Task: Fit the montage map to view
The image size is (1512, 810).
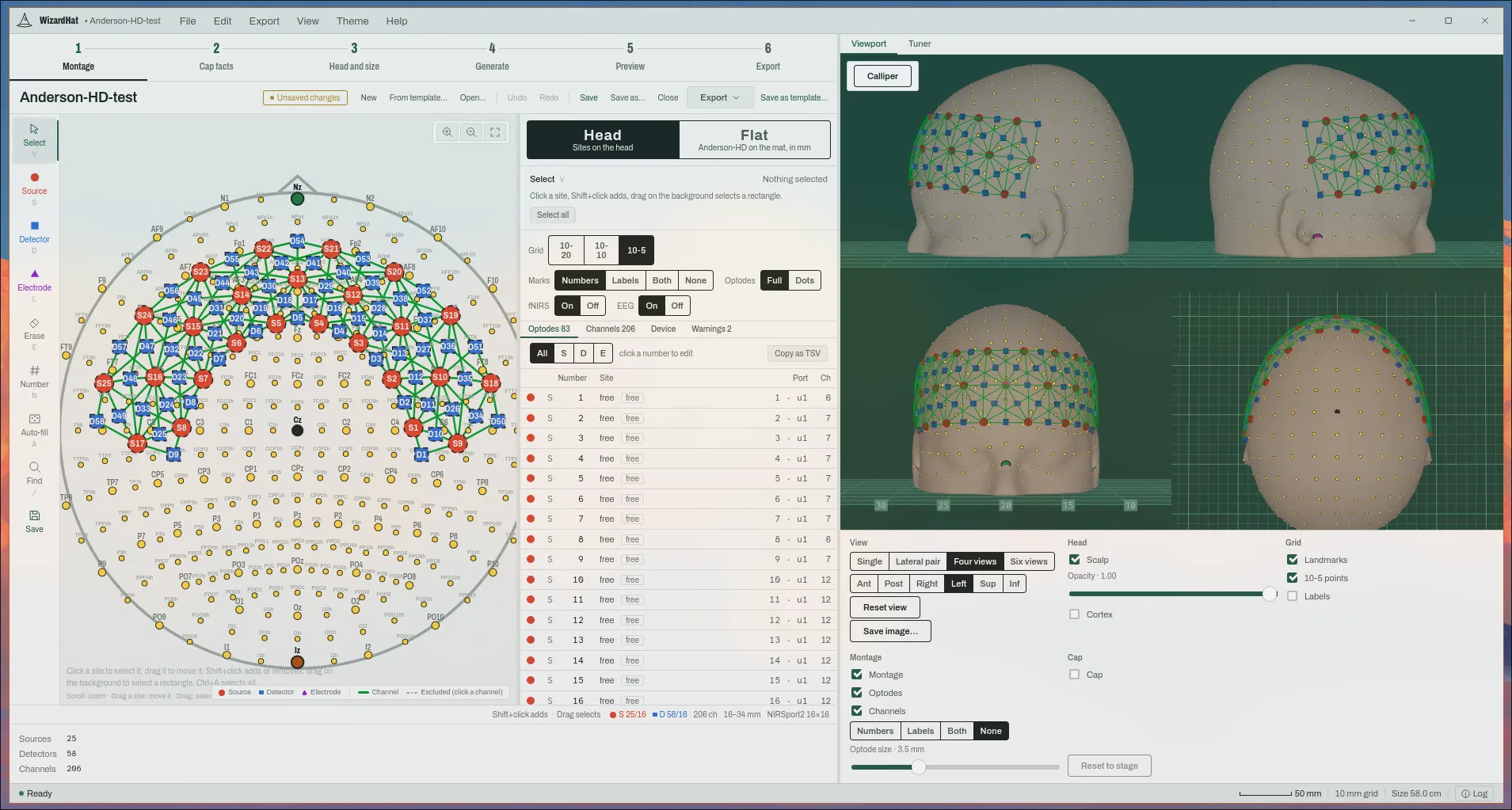Action: point(495,132)
